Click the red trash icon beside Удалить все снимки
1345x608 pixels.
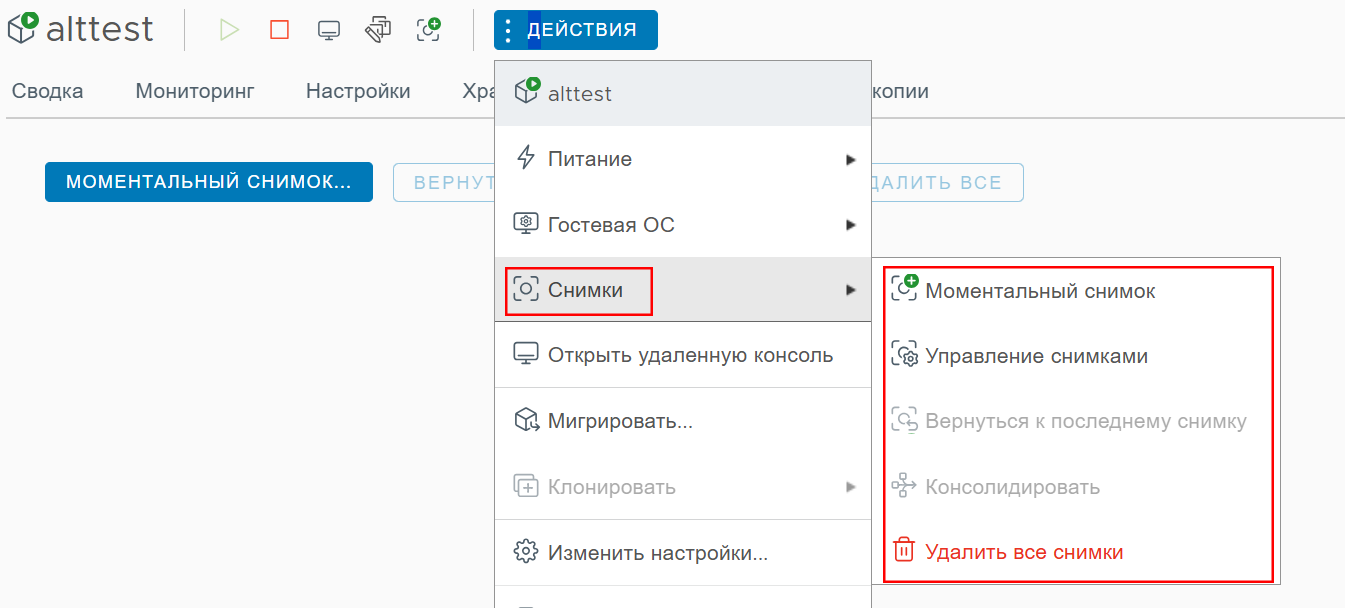904,550
